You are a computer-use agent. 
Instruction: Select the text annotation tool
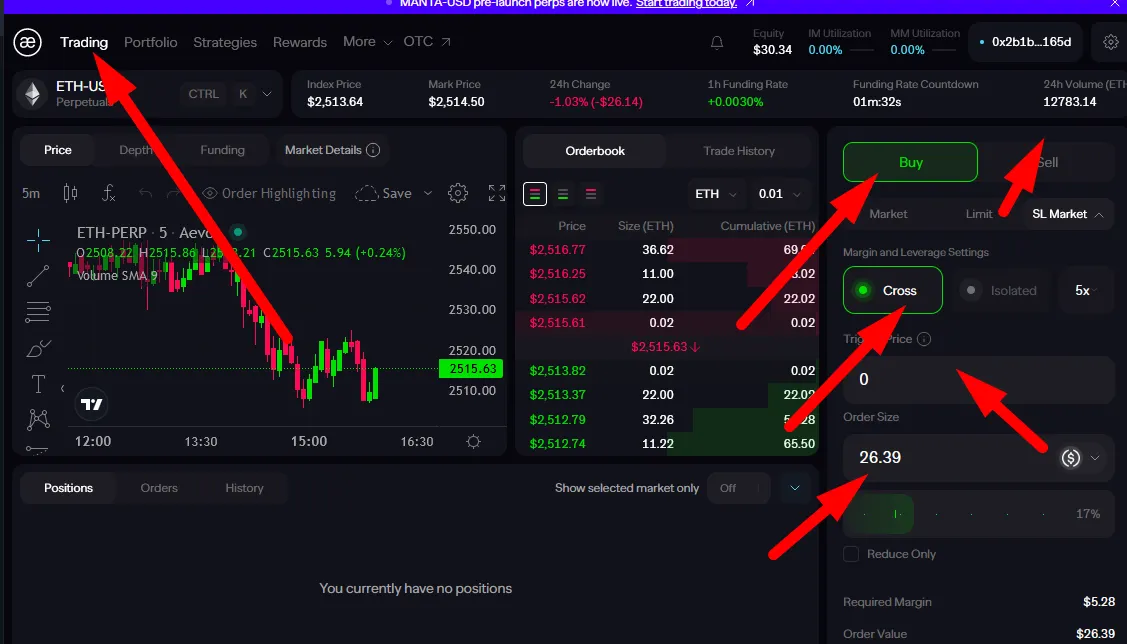38,384
